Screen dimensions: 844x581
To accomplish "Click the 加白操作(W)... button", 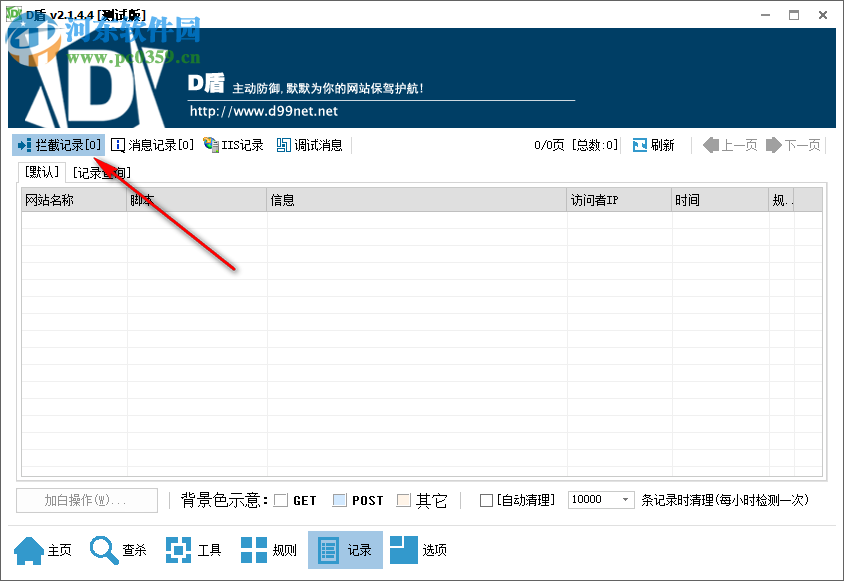I will (87, 501).
